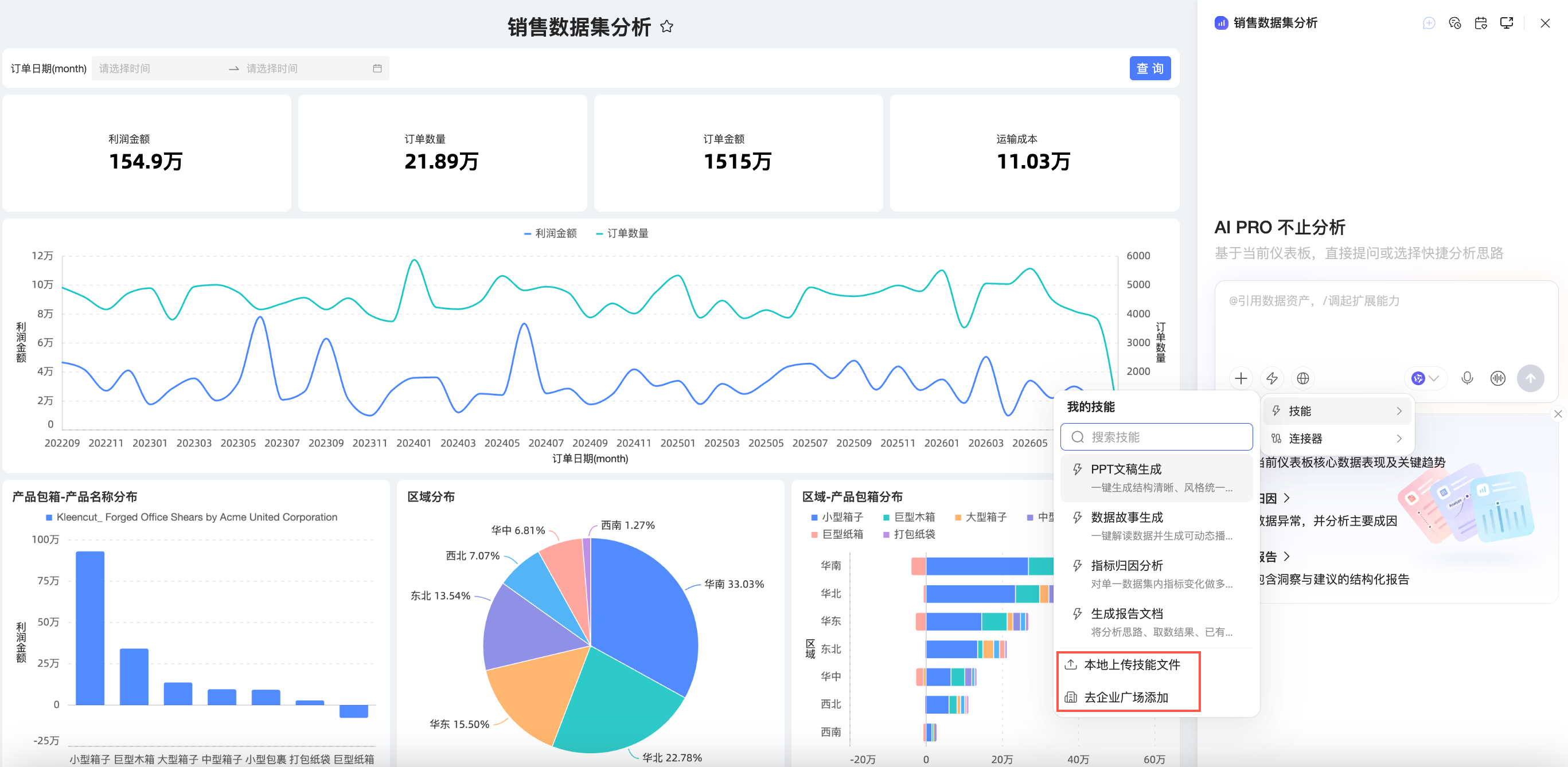Click the 区域分布 chart title
The height and width of the screenshot is (767, 1568).
pyautogui.click(x=431, y=496)
